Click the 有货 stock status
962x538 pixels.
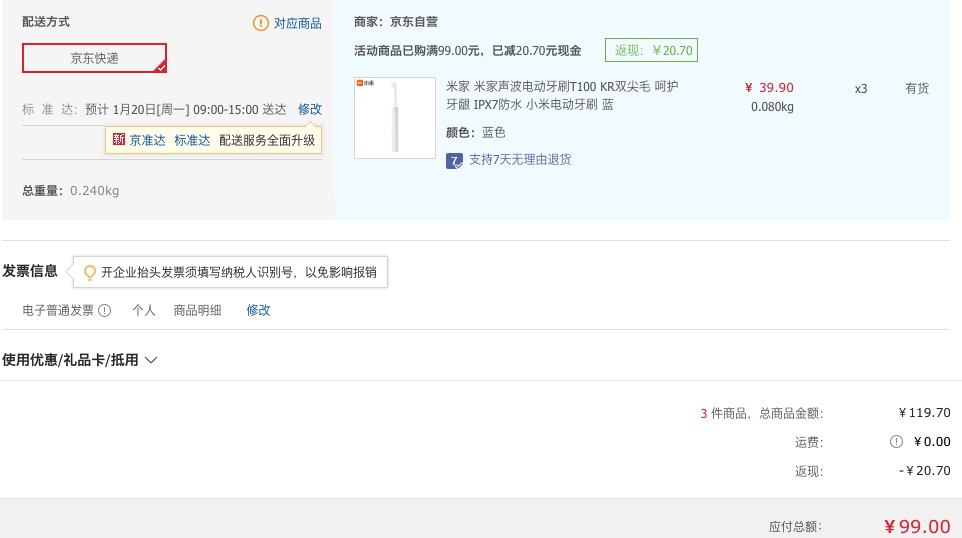click(917, 88)
